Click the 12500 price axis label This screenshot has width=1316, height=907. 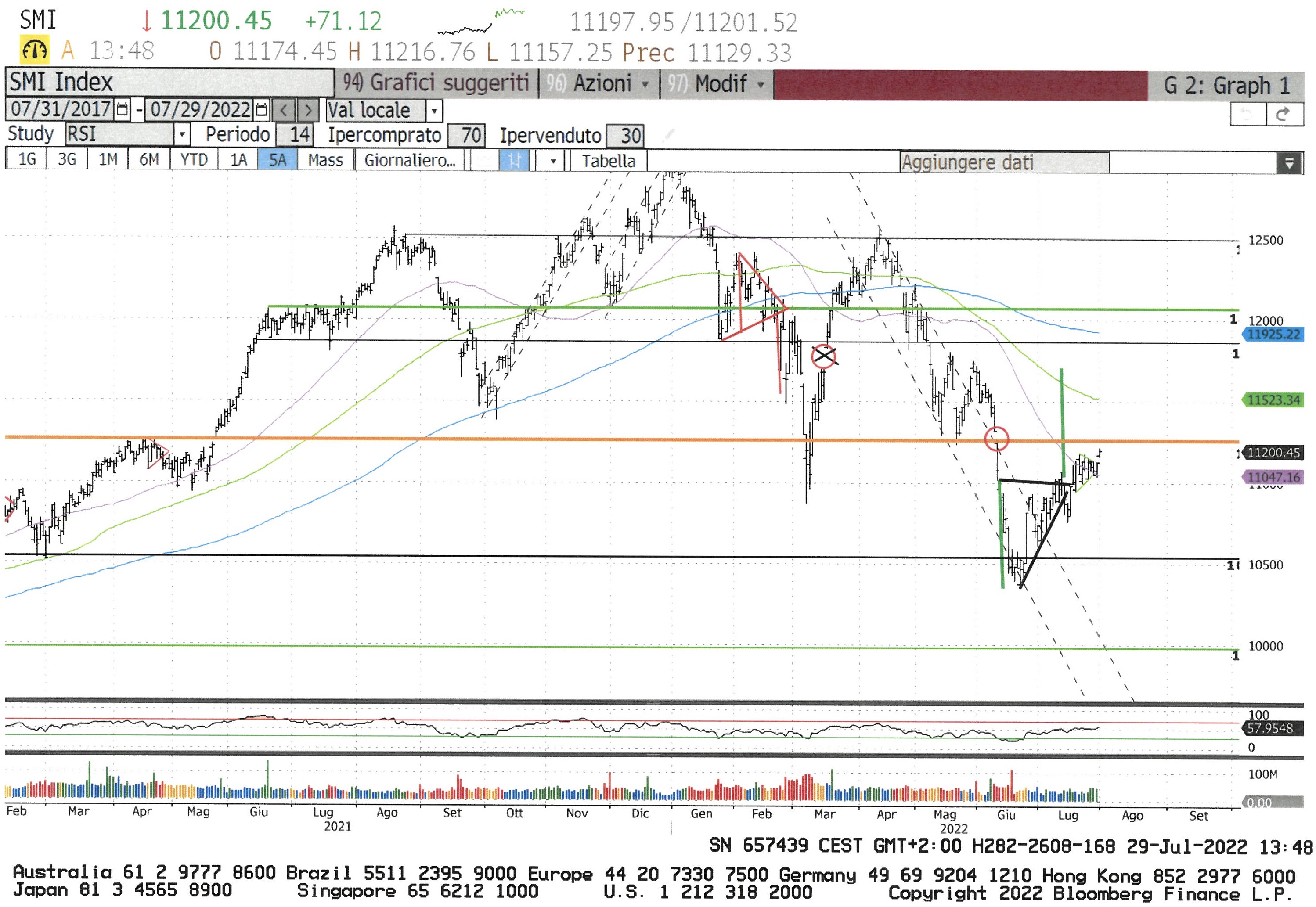point(1266,241)
